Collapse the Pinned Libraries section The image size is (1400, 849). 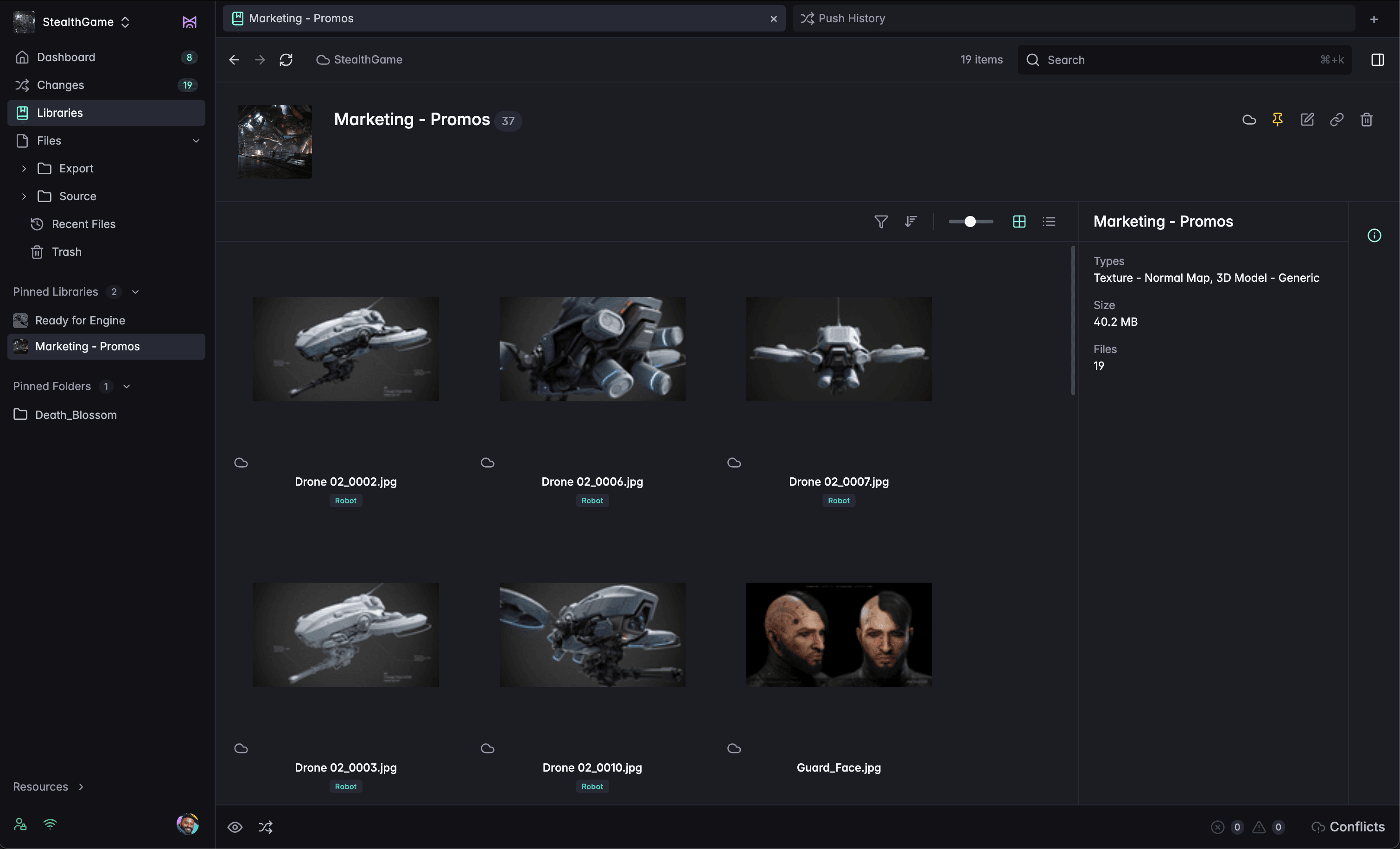point(135,292)
